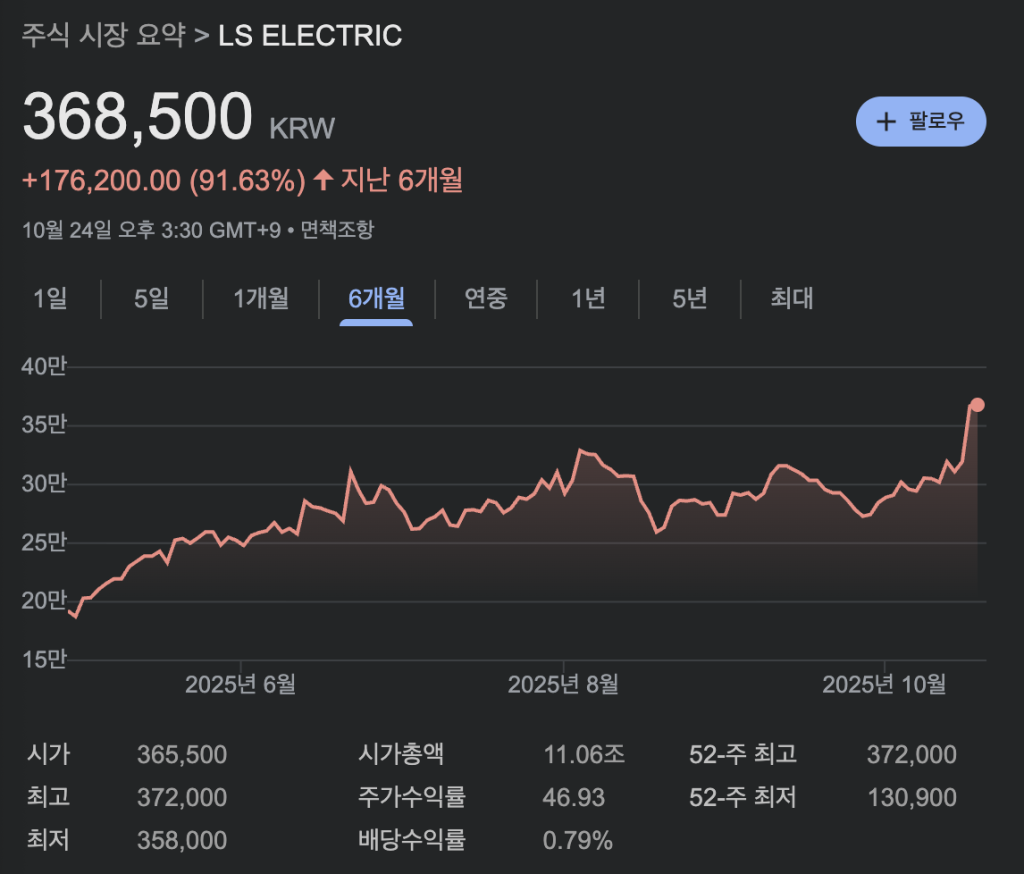Screen dimensions: 1024x874
Task: Select the 6개월 time range tab
Action: tap(376, 298)
